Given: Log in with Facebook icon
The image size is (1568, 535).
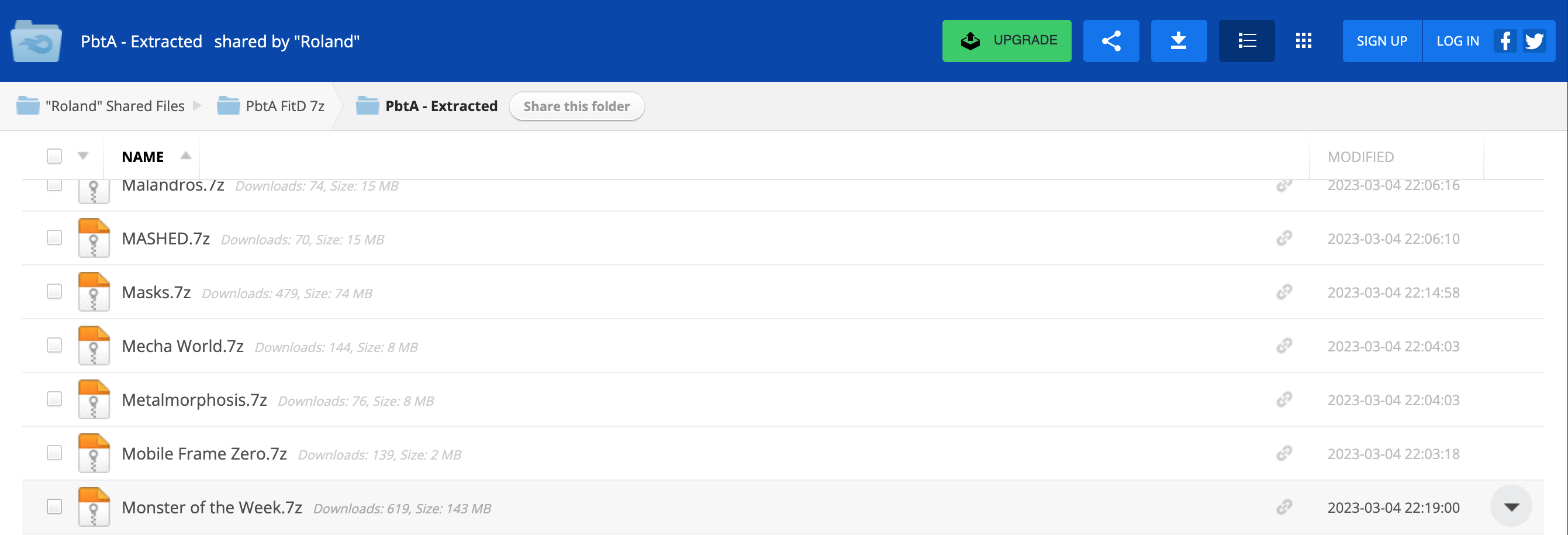Looking at the screenshot, I should click(1505, 42).
